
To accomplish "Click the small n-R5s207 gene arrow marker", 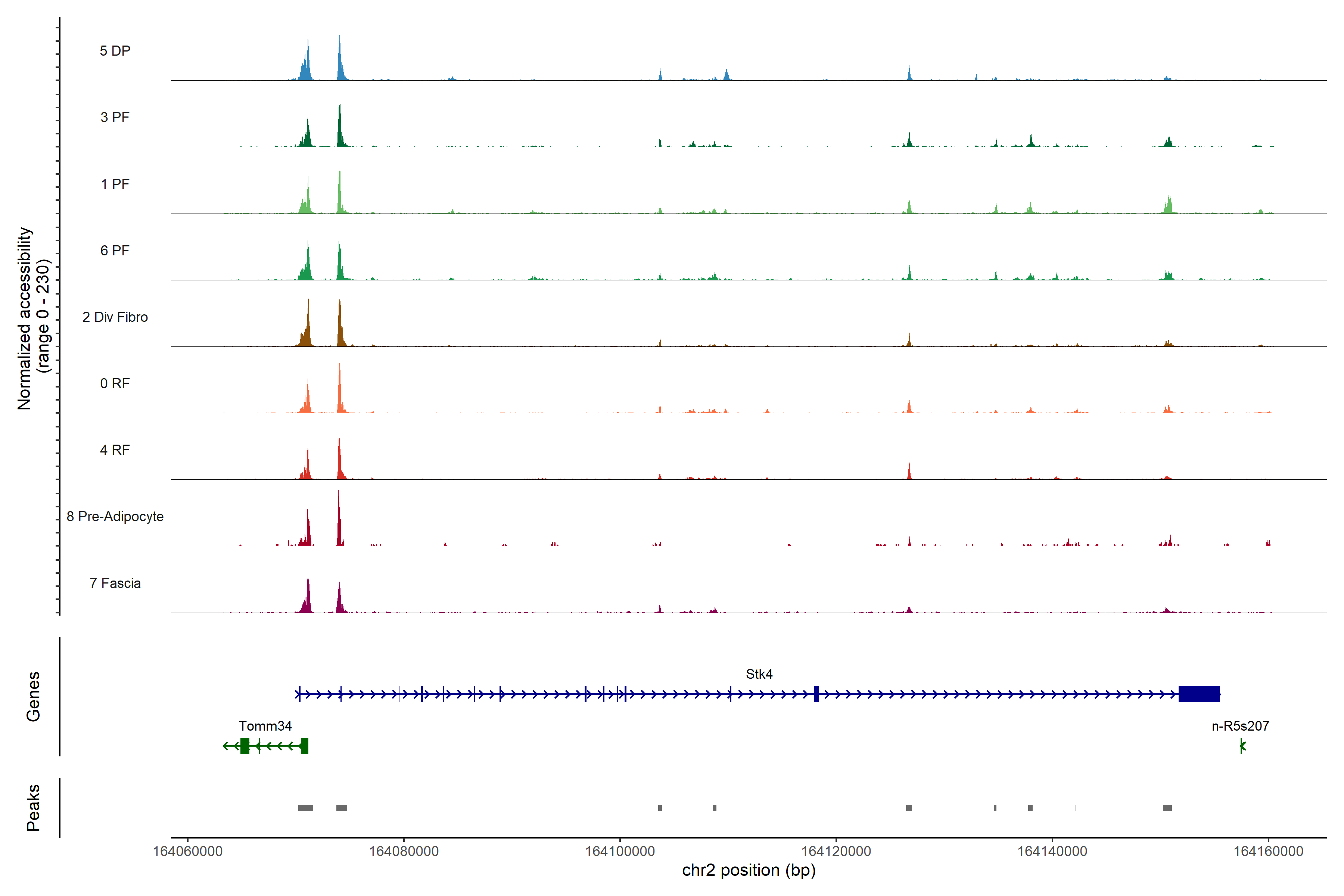I will tap(1242, 746).
